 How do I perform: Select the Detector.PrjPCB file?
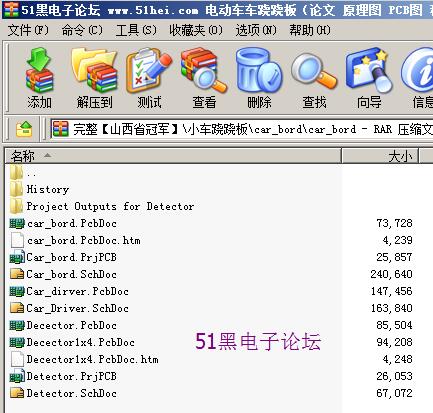tap(71, 376)
